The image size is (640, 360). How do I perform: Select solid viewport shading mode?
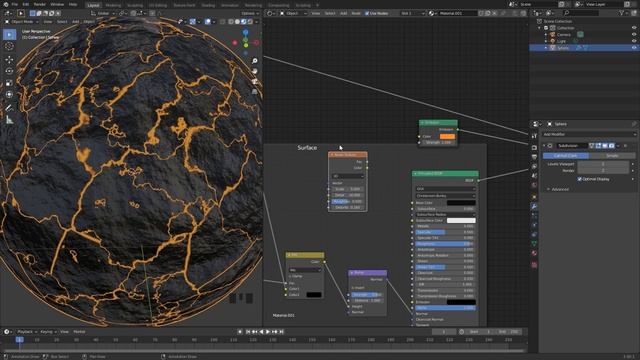(x=237, y=22)
